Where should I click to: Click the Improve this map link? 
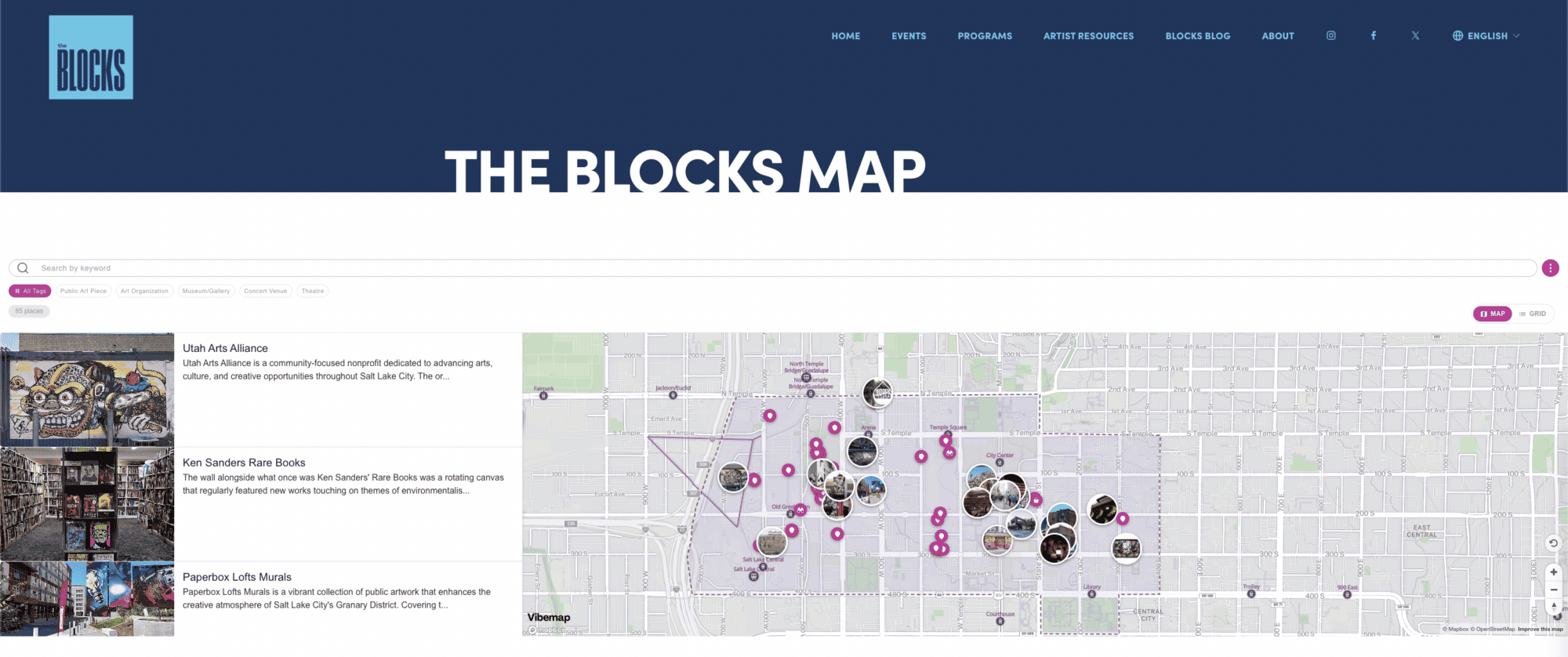(x=1540, y=629)
